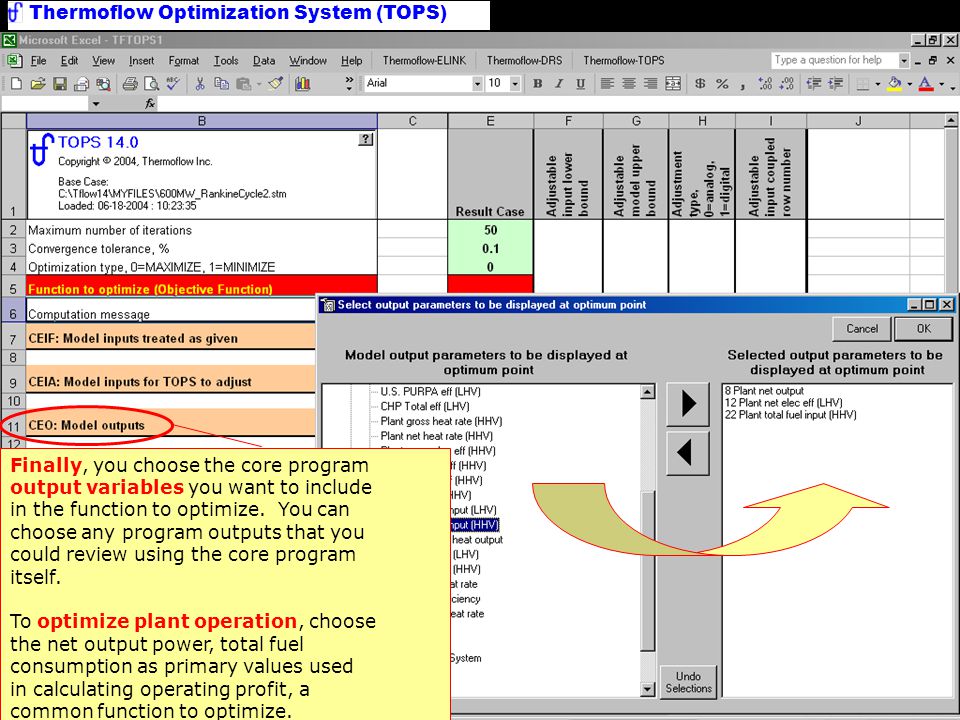Click the formula bar fx button
Viewport: 960px width, 720px height.
click(x=150, y=104)
